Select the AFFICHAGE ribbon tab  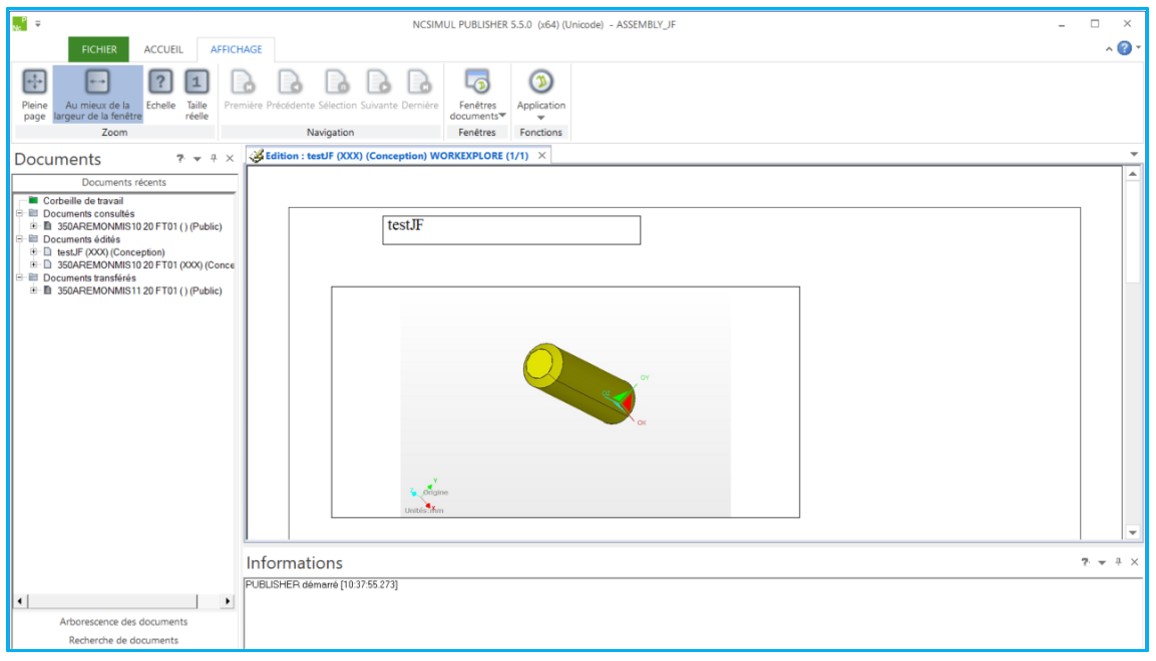(x=236, y=49)
